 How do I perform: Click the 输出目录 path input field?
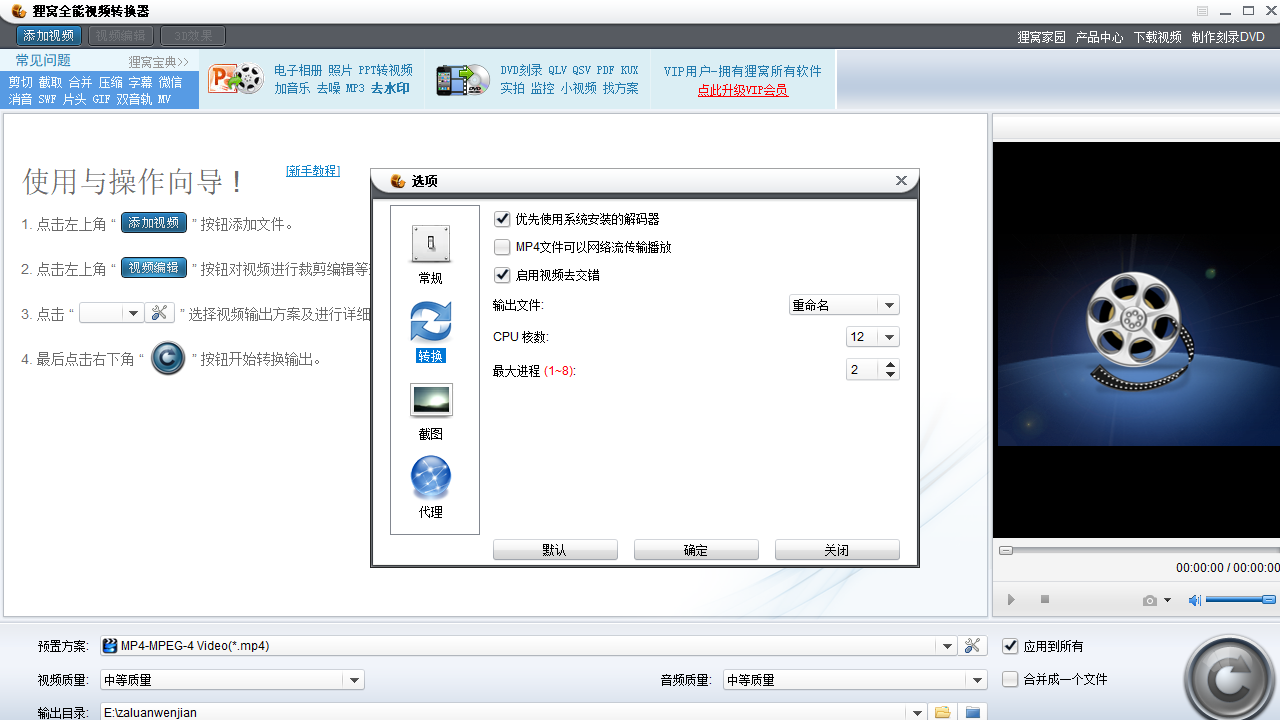[500, 713]
